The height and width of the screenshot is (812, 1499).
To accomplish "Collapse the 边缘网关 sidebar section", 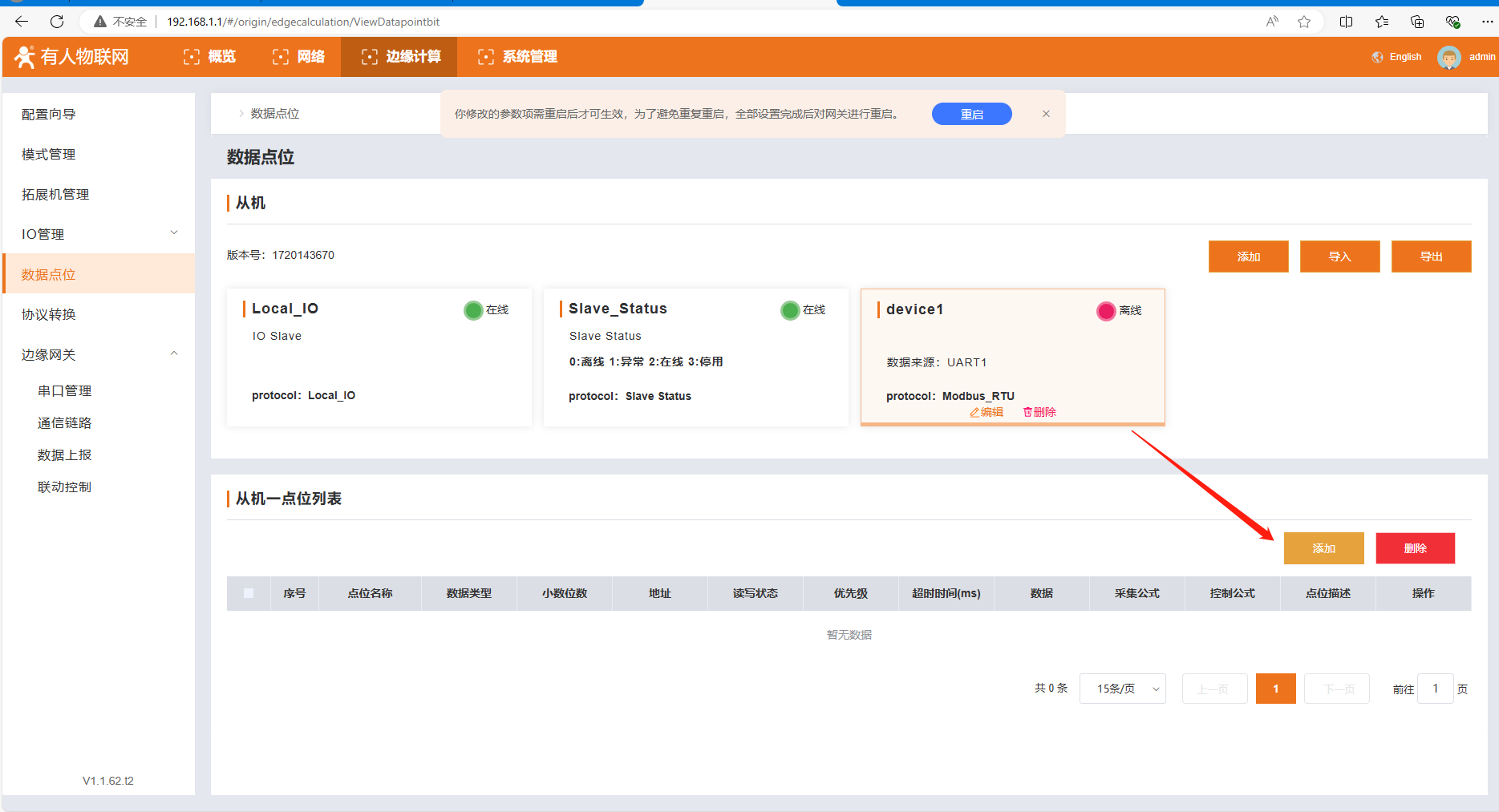I will (x=174, y=353).
